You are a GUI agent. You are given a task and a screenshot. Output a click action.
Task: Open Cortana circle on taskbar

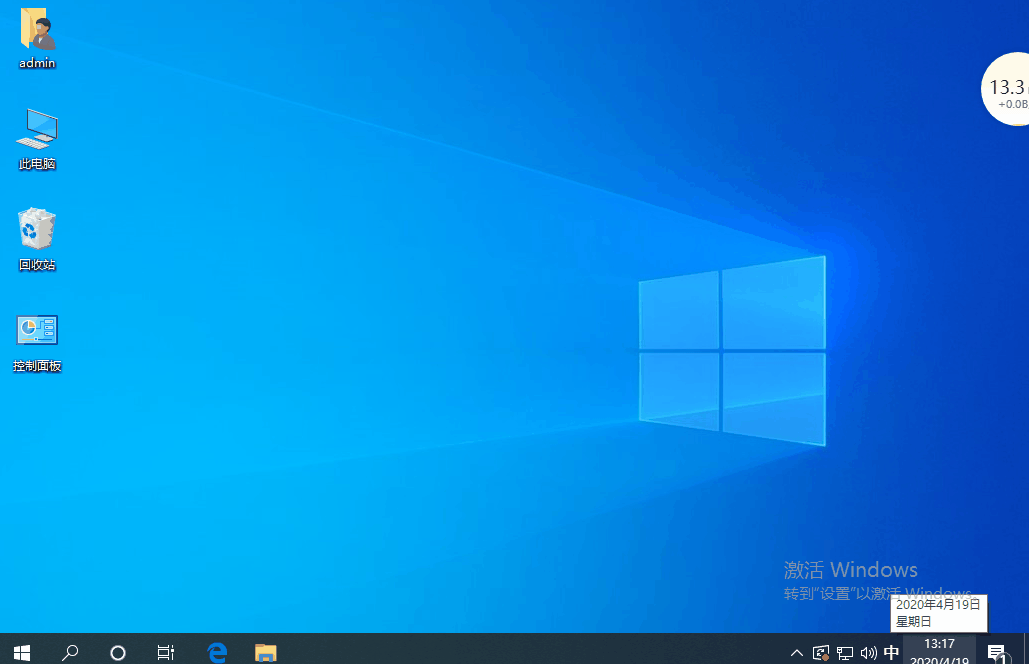point(117,652)
